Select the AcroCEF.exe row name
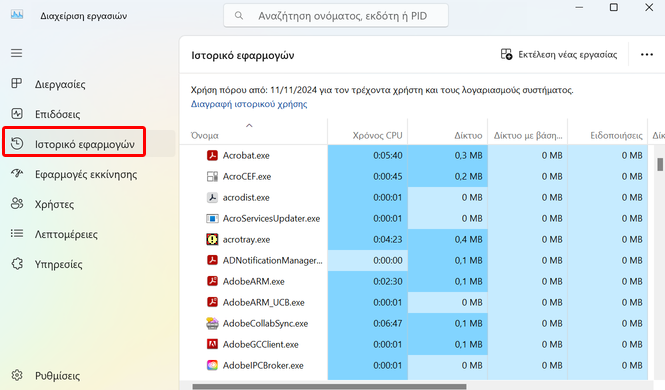 coord(247,176)
